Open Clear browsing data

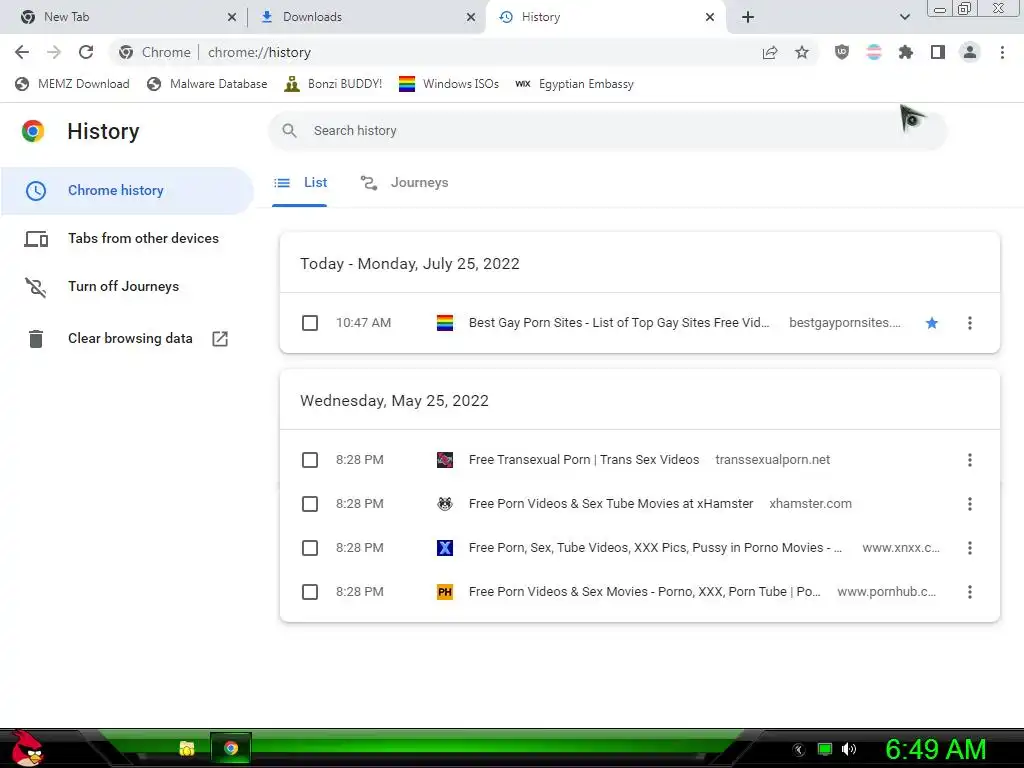pyautogui.click(x=127, y=338)
